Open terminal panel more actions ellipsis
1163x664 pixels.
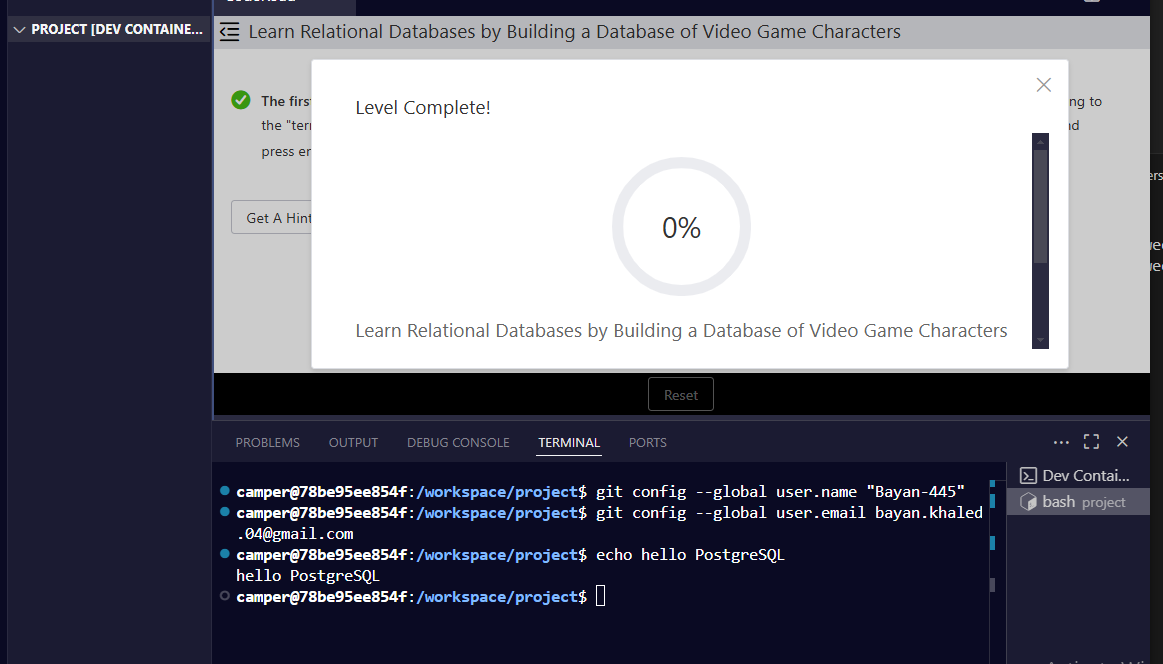(1061, 442)
